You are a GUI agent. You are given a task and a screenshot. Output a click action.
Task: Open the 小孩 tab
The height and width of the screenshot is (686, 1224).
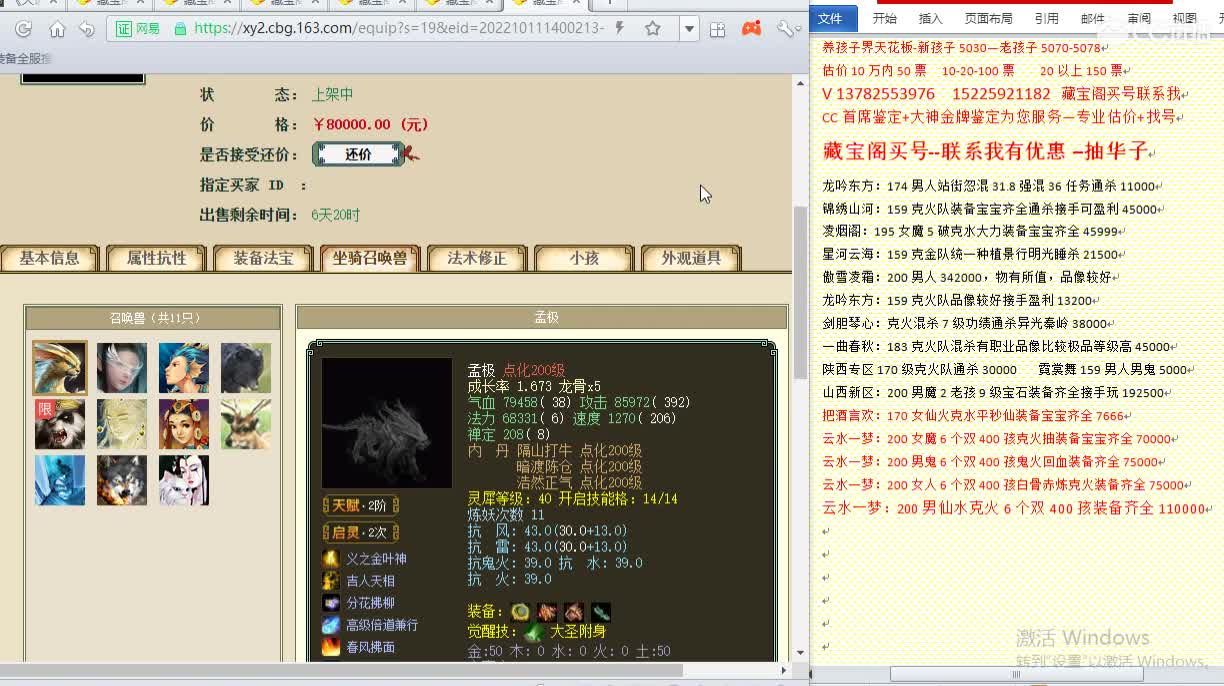click(584, 258)
